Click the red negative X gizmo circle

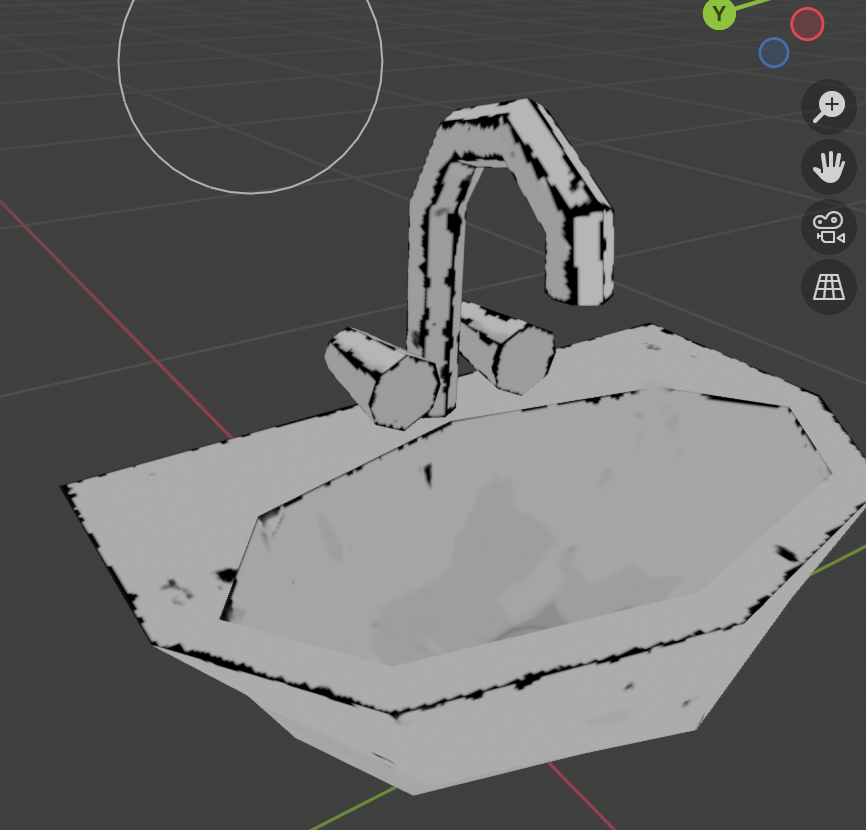pos(807,23)
